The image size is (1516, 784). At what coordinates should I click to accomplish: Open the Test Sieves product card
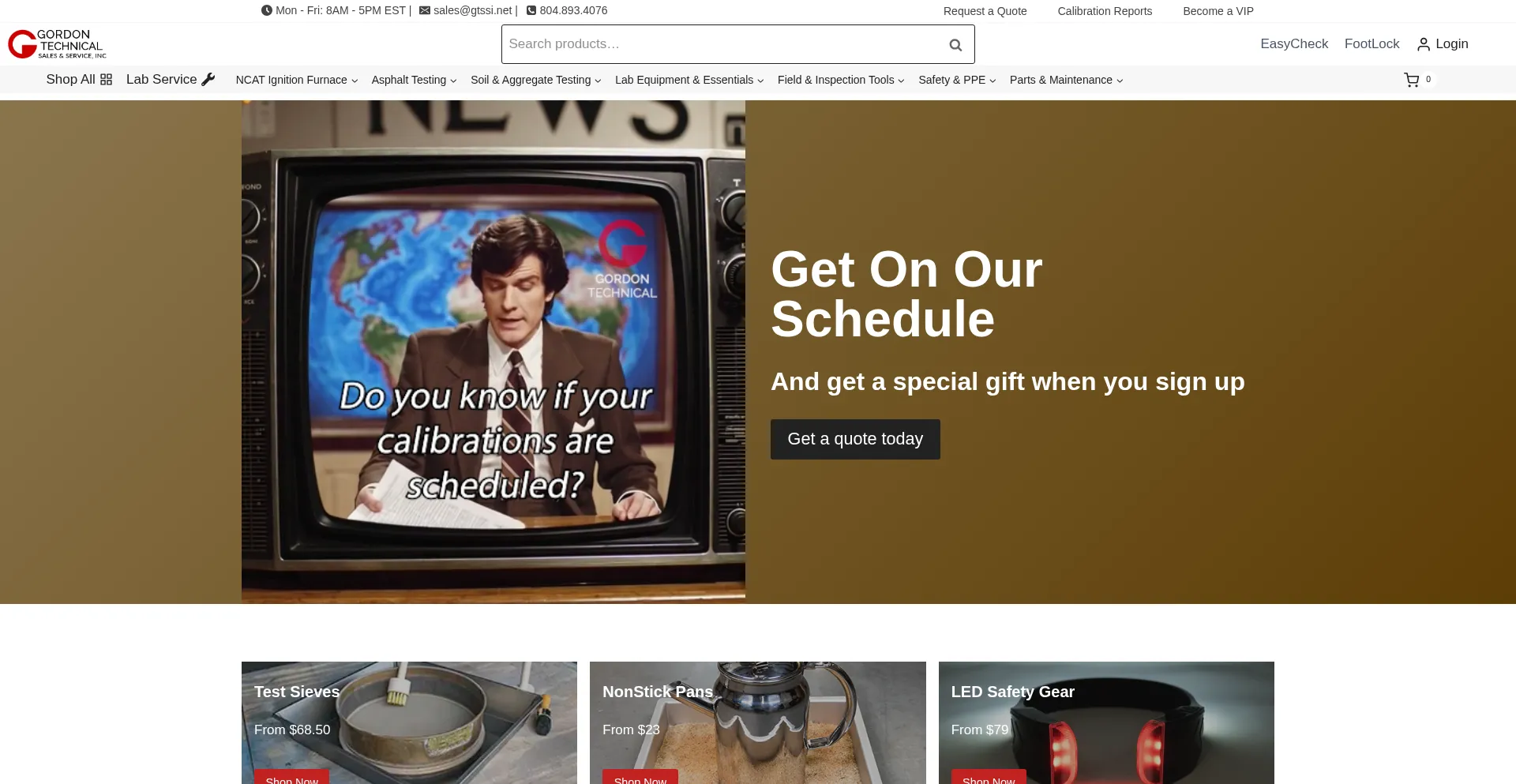click(x=409, y=722)
